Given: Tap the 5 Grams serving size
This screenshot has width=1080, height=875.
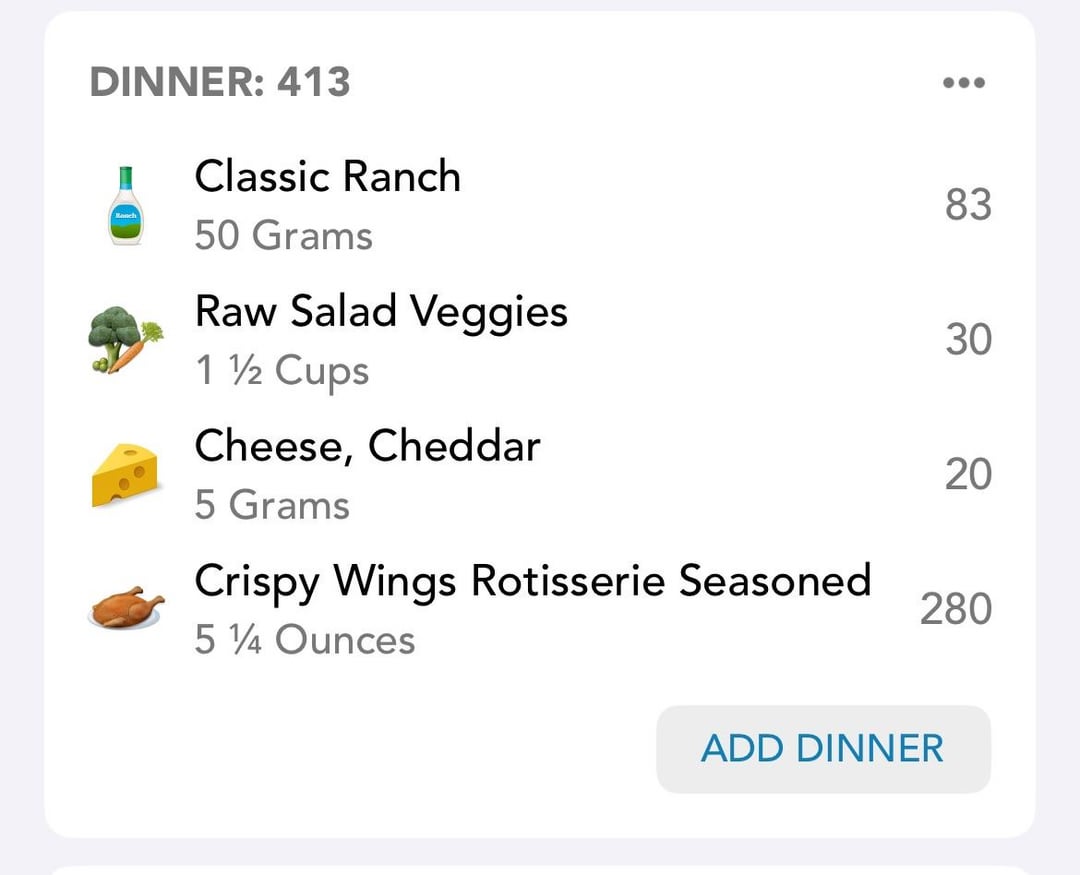Looking at the screenshot, I should pos(272,505).
